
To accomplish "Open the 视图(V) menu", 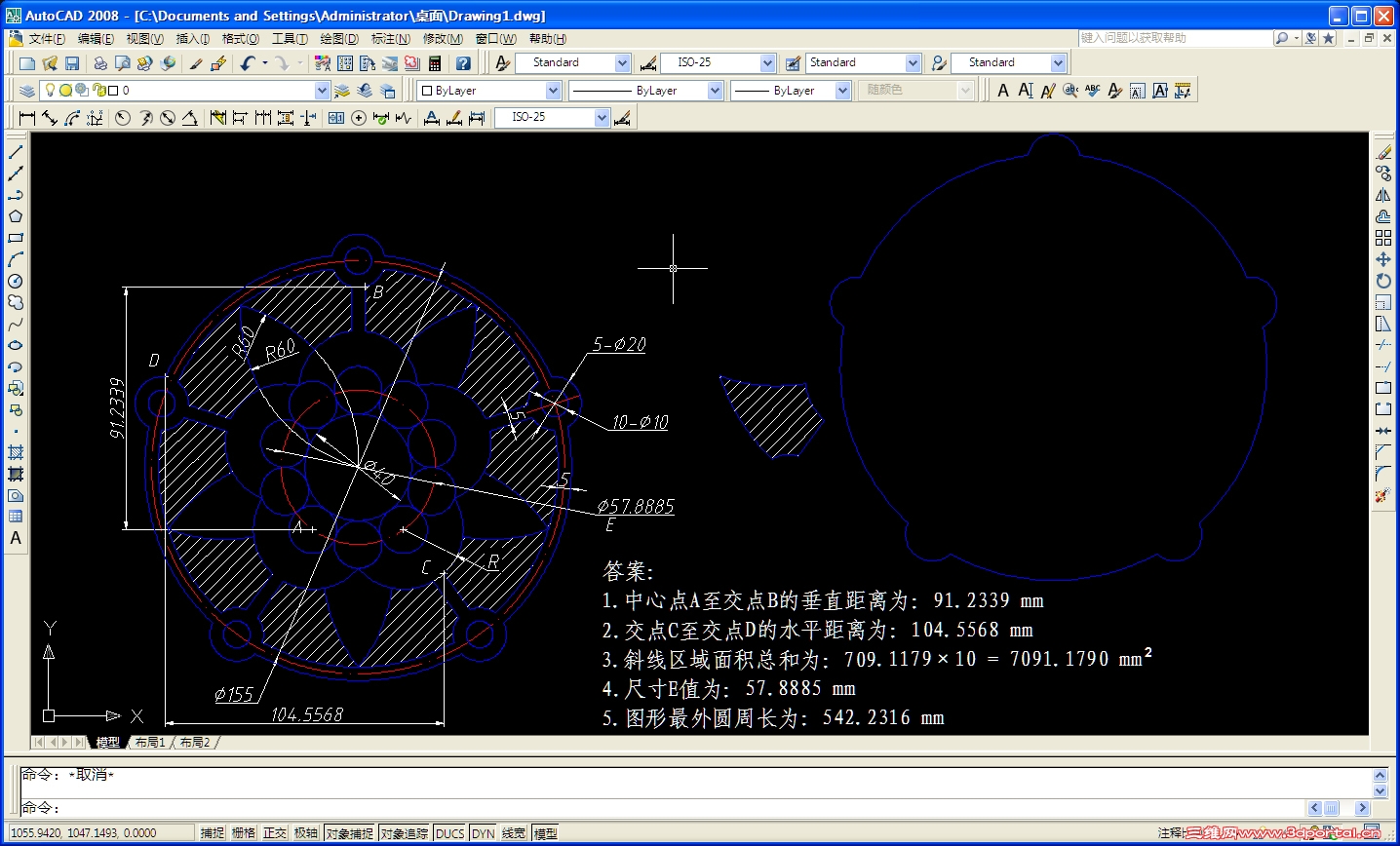I will point(144,39).
